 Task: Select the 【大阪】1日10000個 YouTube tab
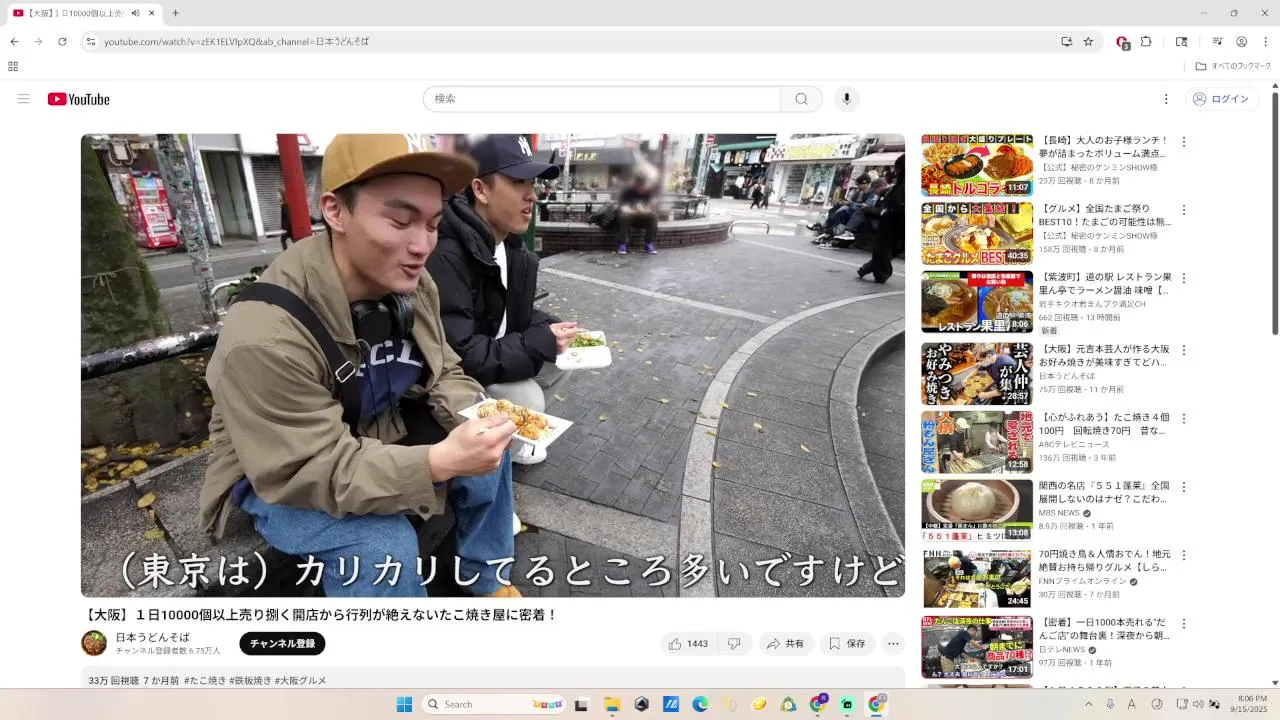85,13
